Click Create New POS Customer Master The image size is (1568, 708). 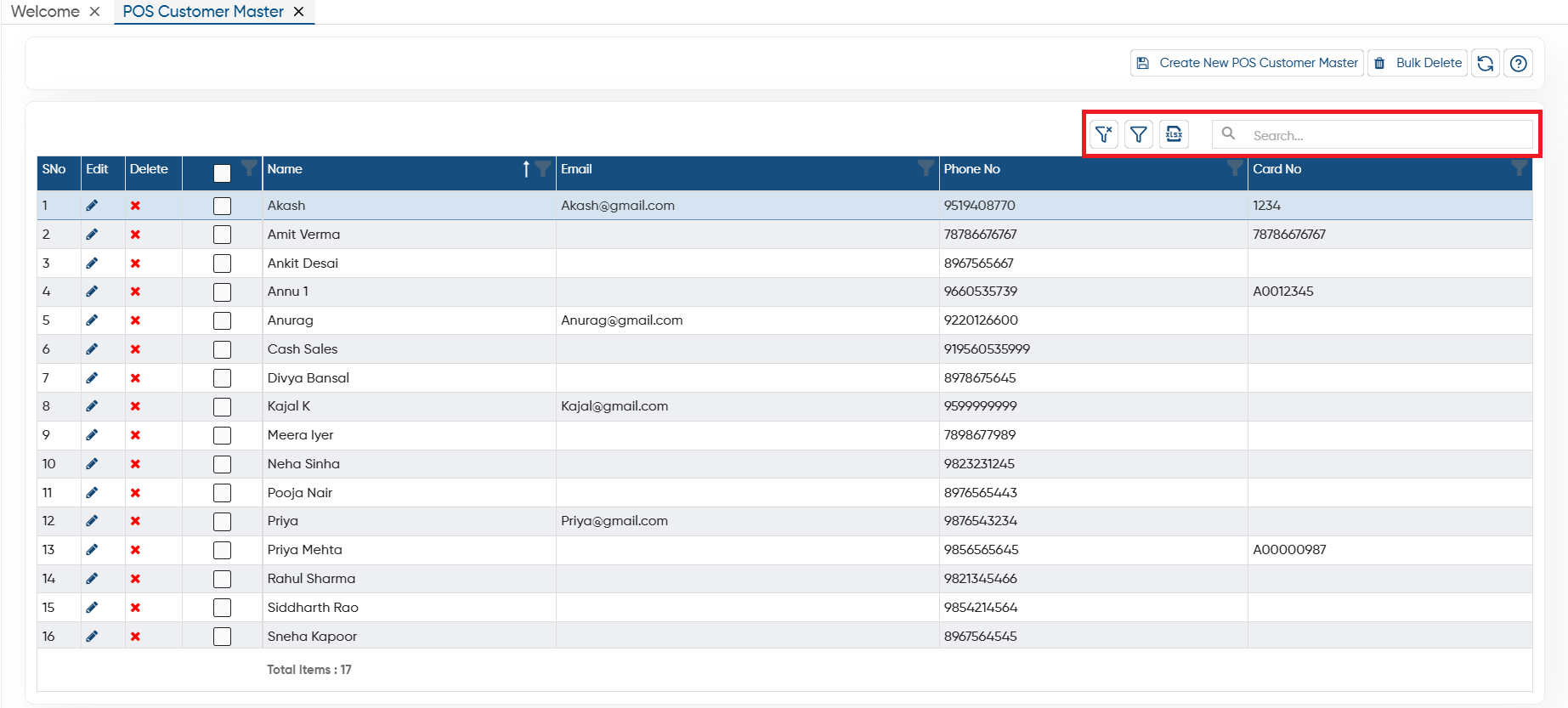tap(1247, 63)
